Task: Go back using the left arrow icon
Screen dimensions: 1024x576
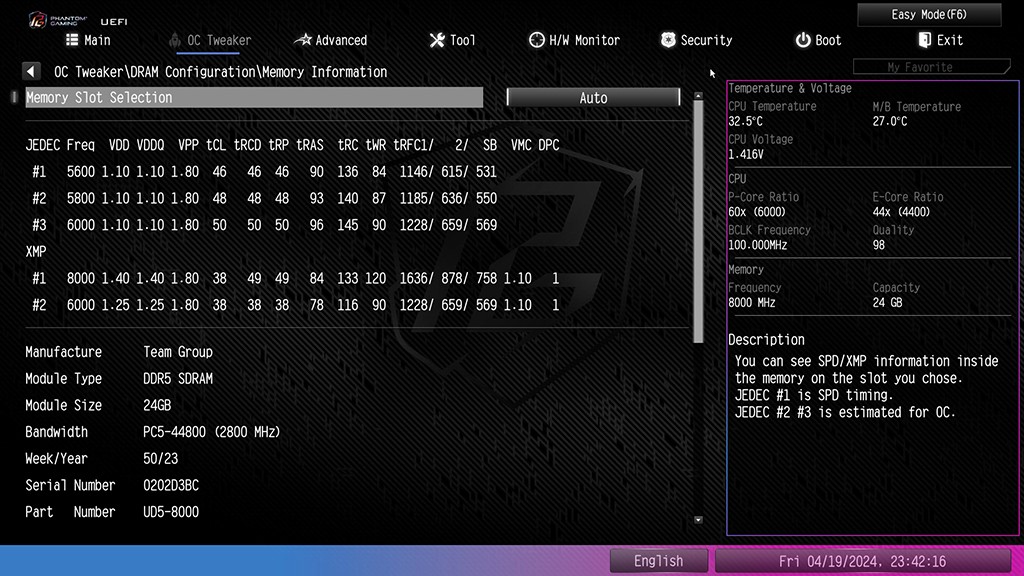Action: (x=31, y=71)
